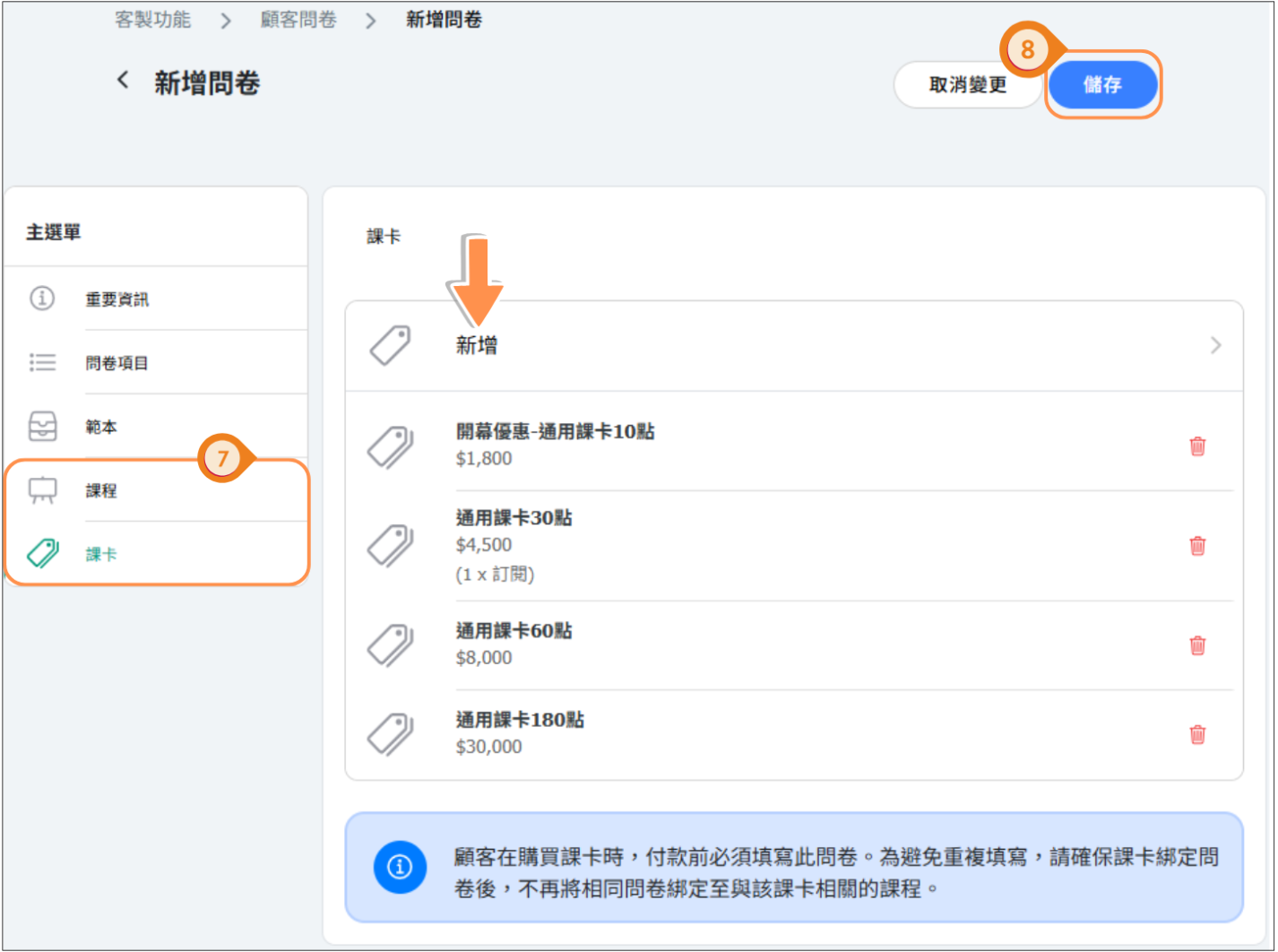
Task: Click the green tag icon for 課卡
Action: (x=42, y=554)
